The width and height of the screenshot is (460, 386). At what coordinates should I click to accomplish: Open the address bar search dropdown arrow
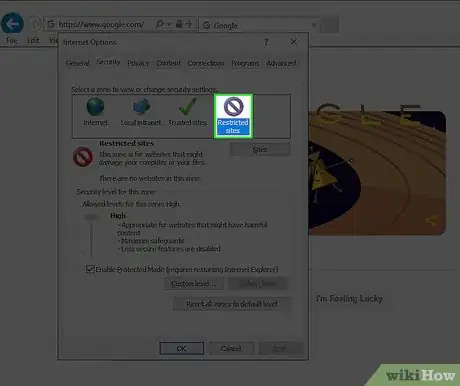tap(169, 24)
